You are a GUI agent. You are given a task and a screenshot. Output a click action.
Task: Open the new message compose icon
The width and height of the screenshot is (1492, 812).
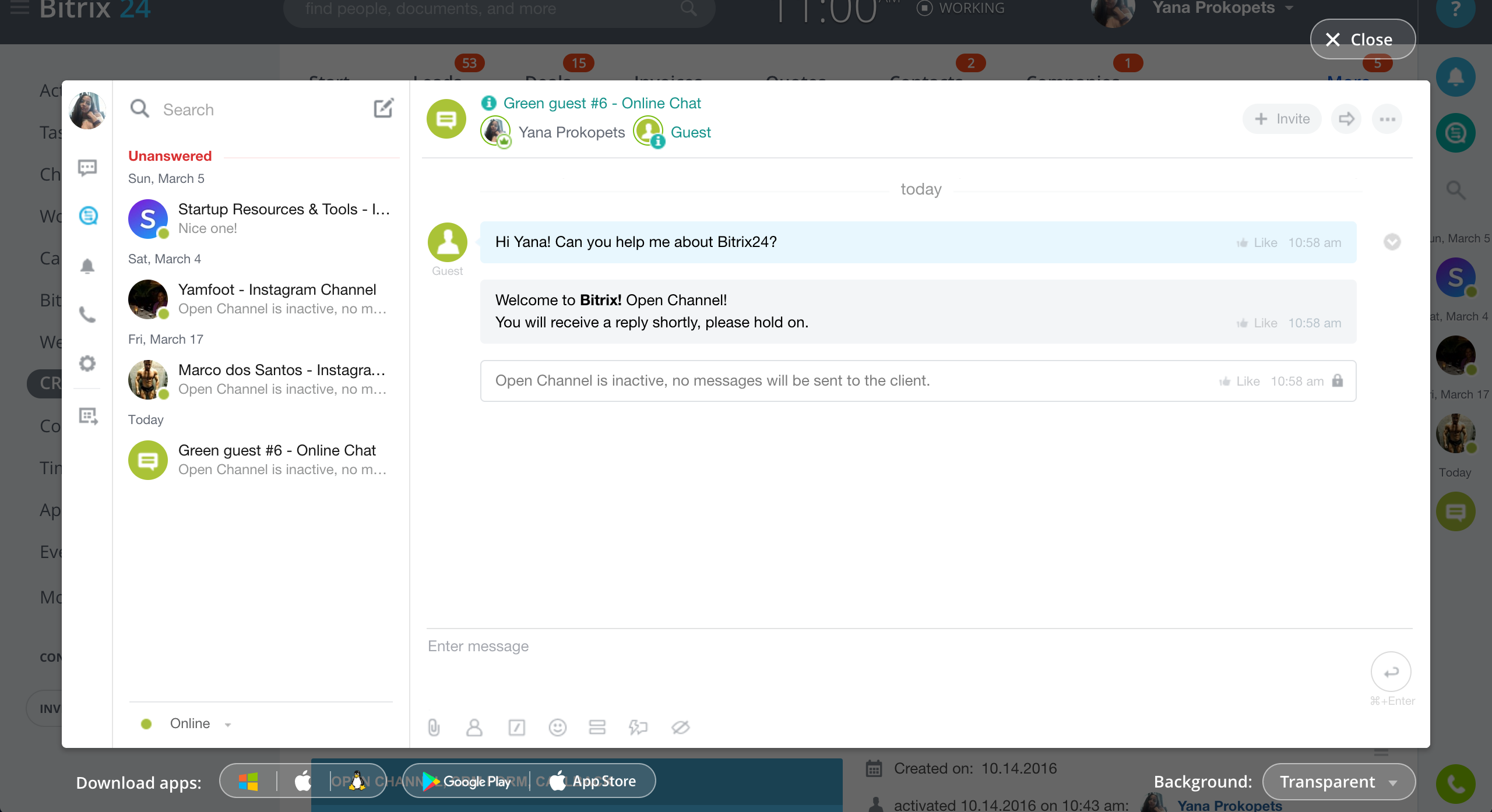click(383, 108)
